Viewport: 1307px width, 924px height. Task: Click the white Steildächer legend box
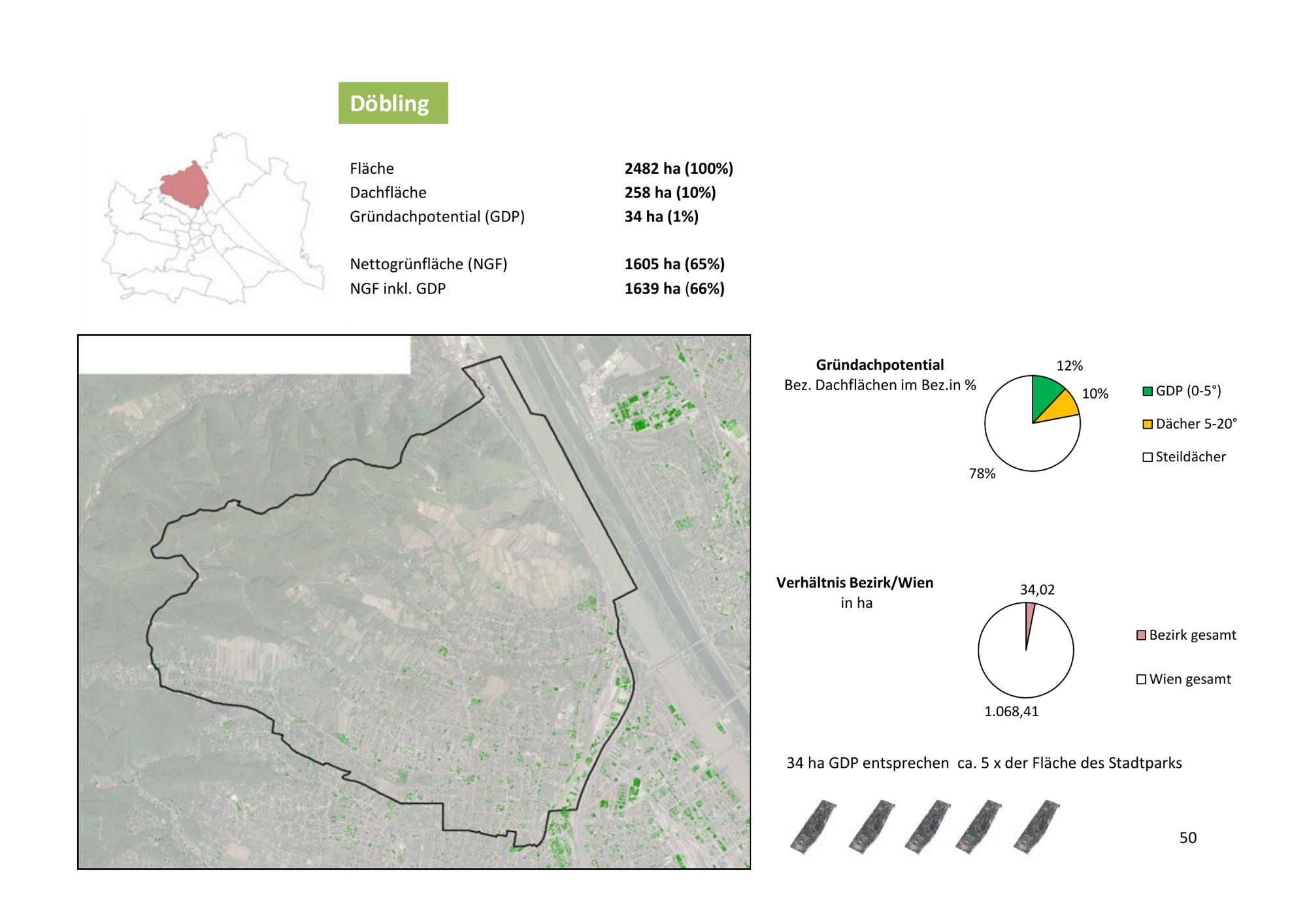pos(1148,457)
